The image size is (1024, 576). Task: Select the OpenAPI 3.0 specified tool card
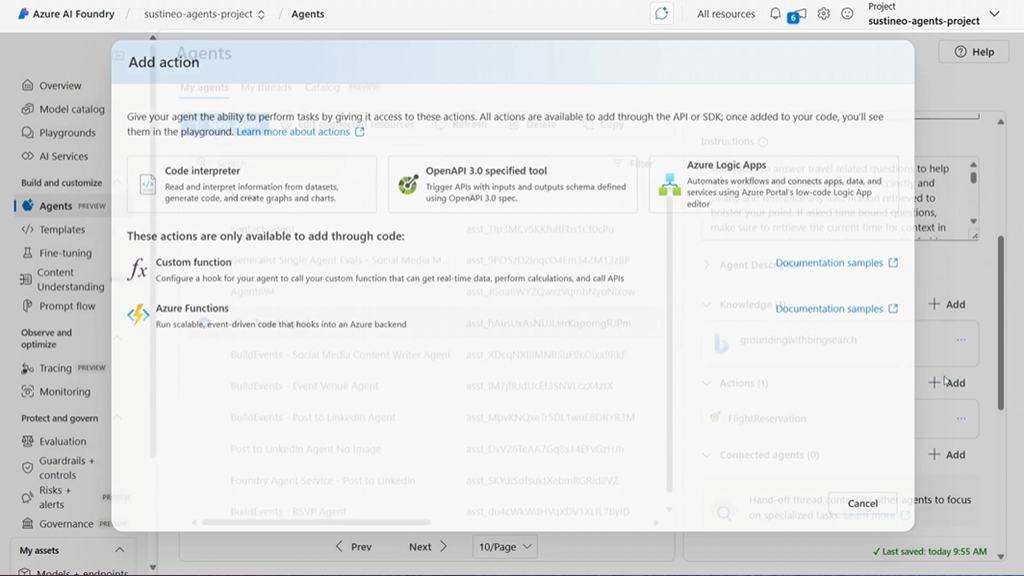point(513,184)
